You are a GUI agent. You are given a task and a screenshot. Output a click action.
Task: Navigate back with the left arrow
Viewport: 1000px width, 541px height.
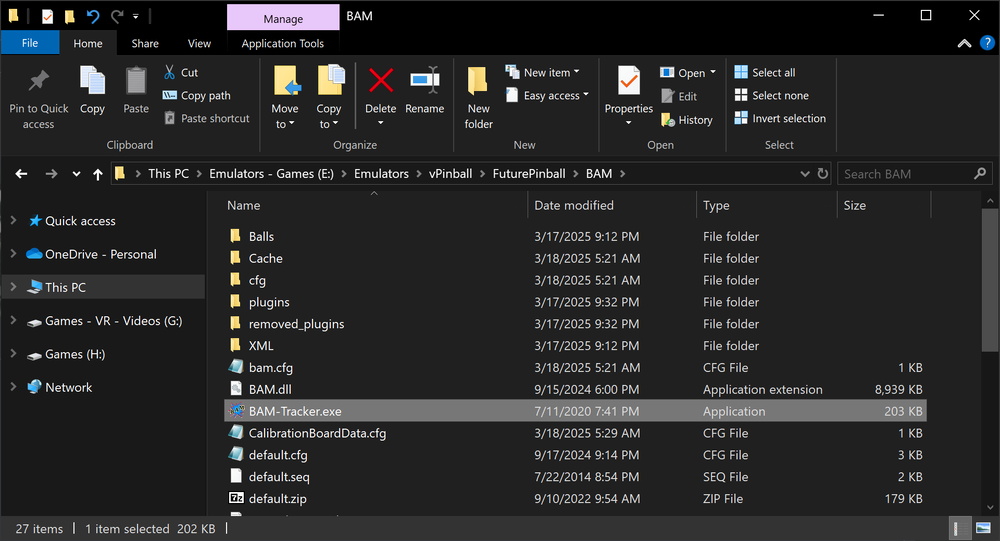point(22,174)
